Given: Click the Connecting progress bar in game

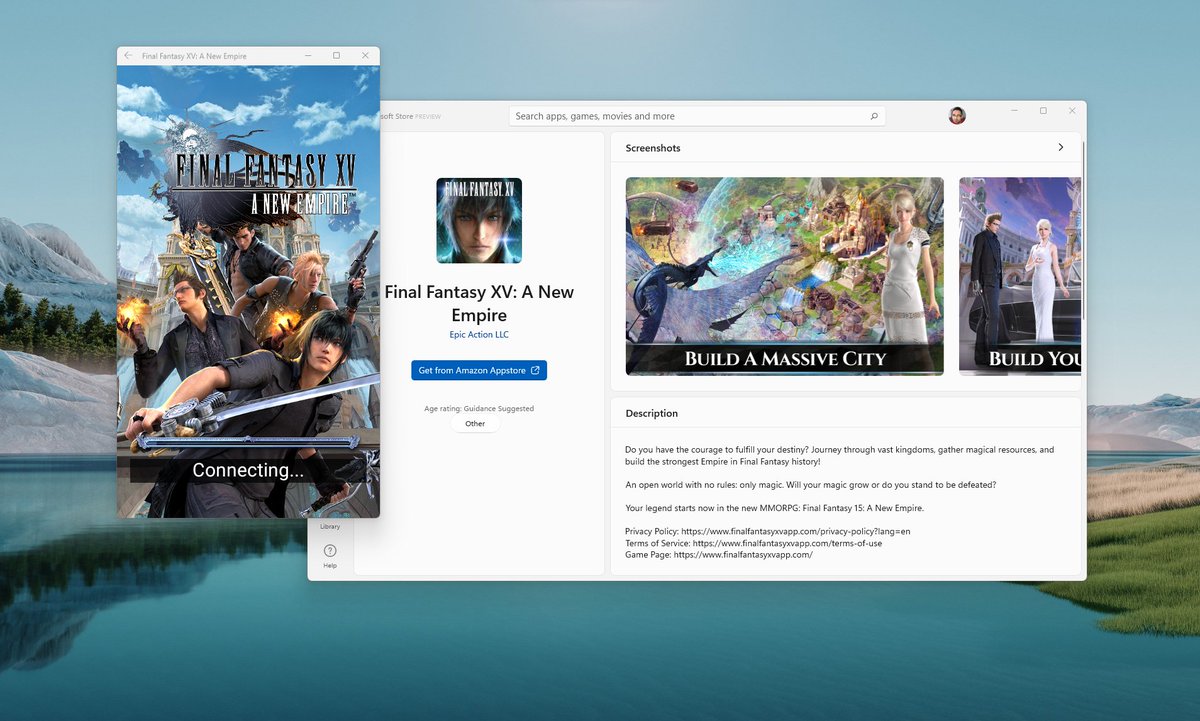Looking at the screenshot, I should click(x=248, y=441).
